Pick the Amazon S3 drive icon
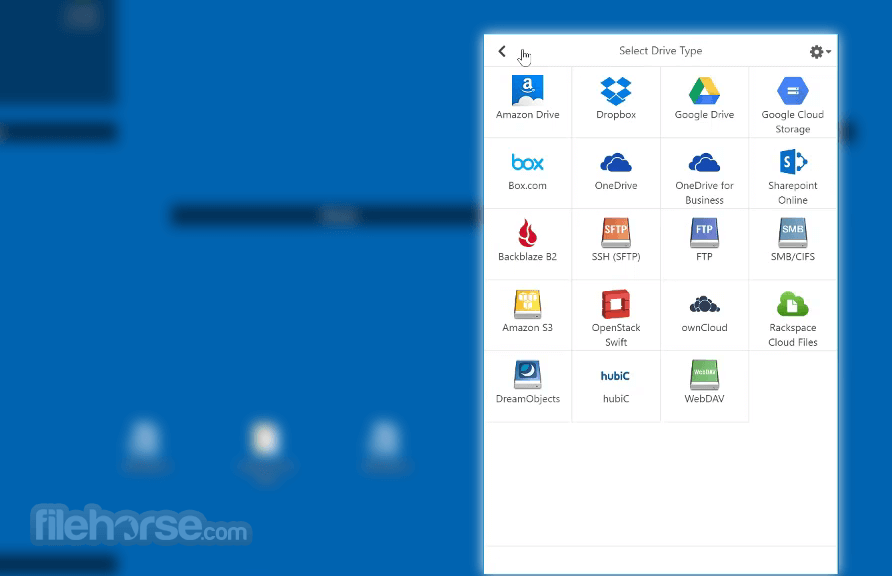The height and width of the screenshot is (576, 892). click(x=527, y=304)
